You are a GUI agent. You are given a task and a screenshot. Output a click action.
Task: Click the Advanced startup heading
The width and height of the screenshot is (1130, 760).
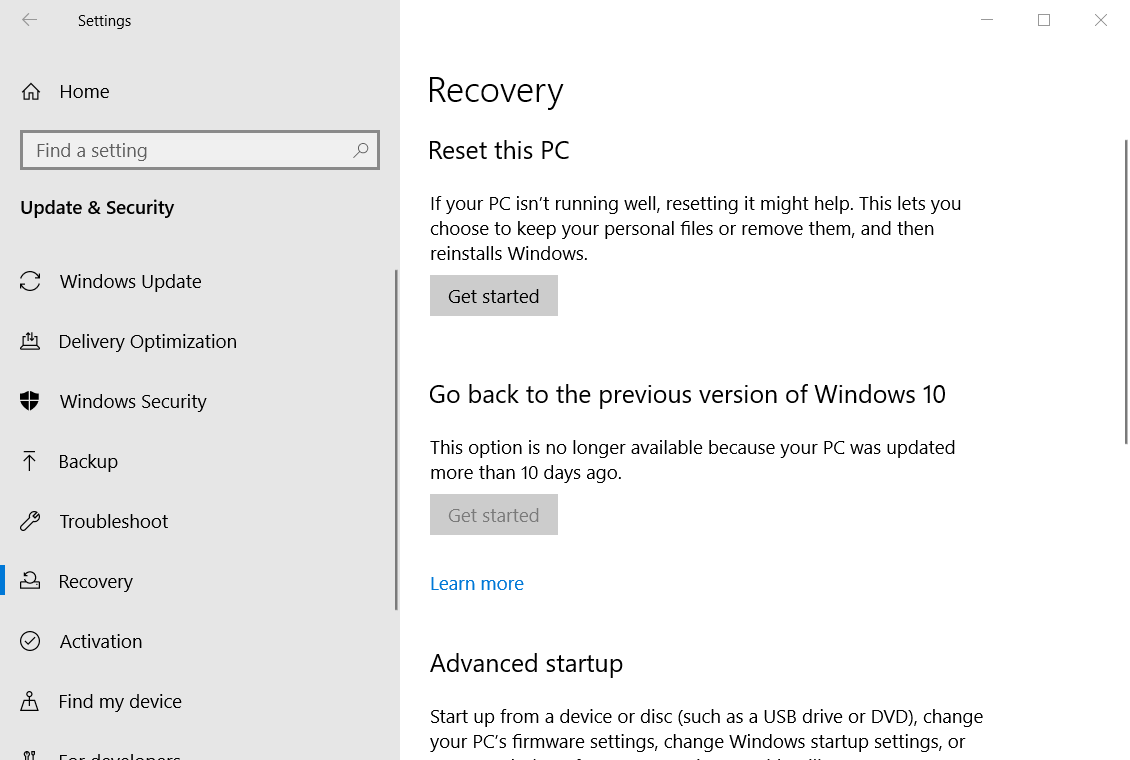point(526,663)
